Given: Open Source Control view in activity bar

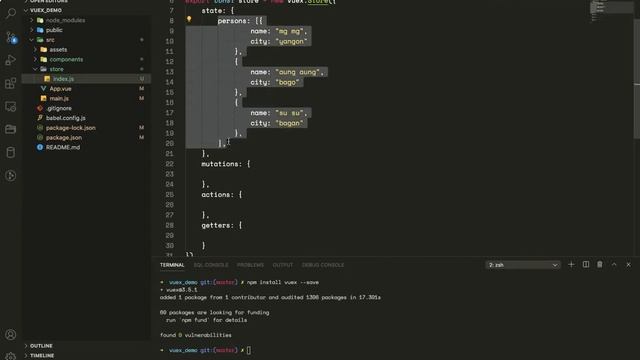Looking at the screenshot, I should [11, 38].
